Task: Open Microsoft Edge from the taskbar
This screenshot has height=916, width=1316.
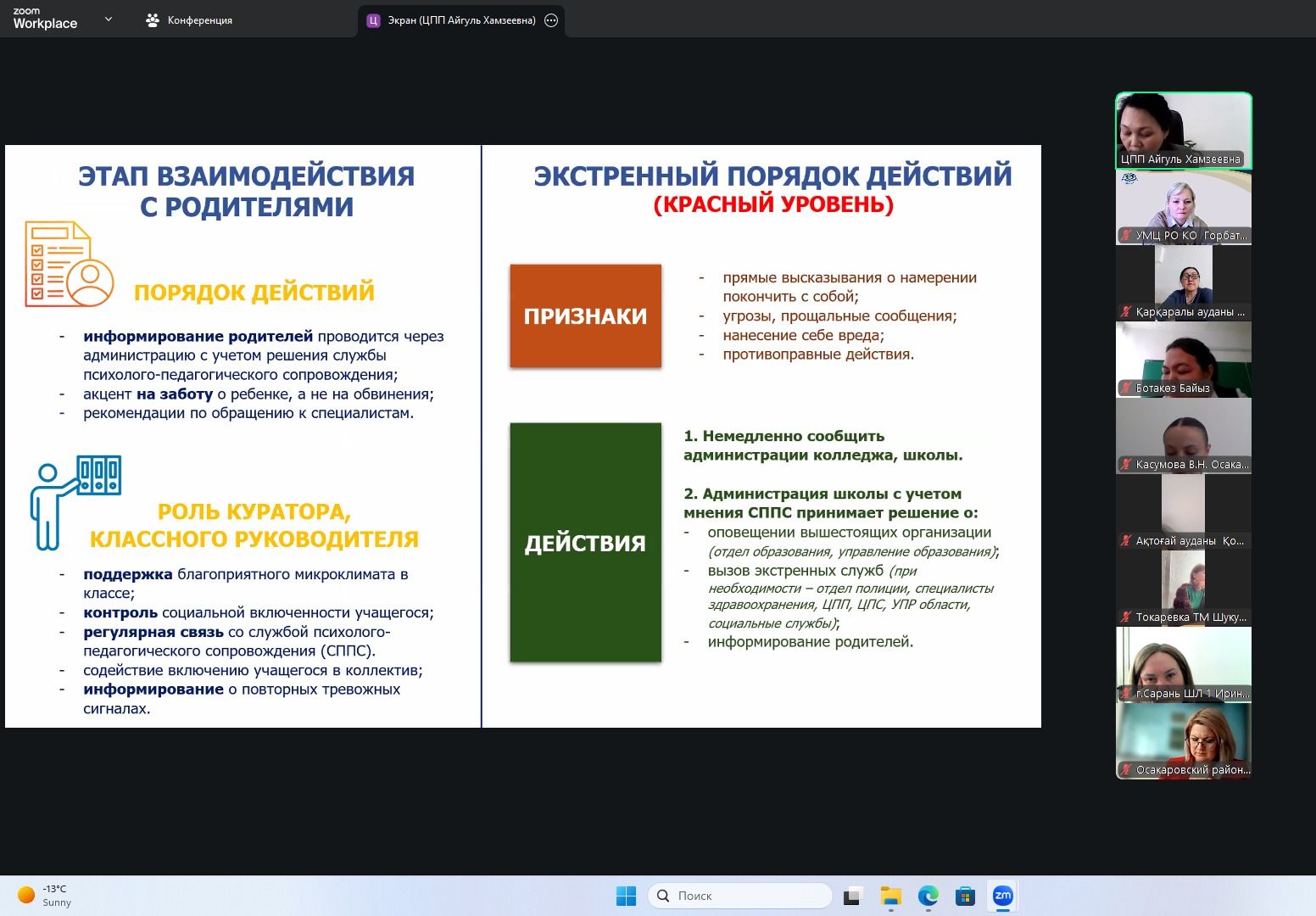Action: [928, 896]
